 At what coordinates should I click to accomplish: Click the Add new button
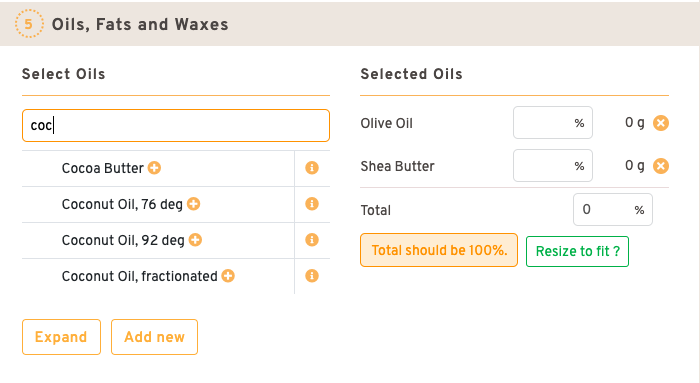click(x=154, y=337)
